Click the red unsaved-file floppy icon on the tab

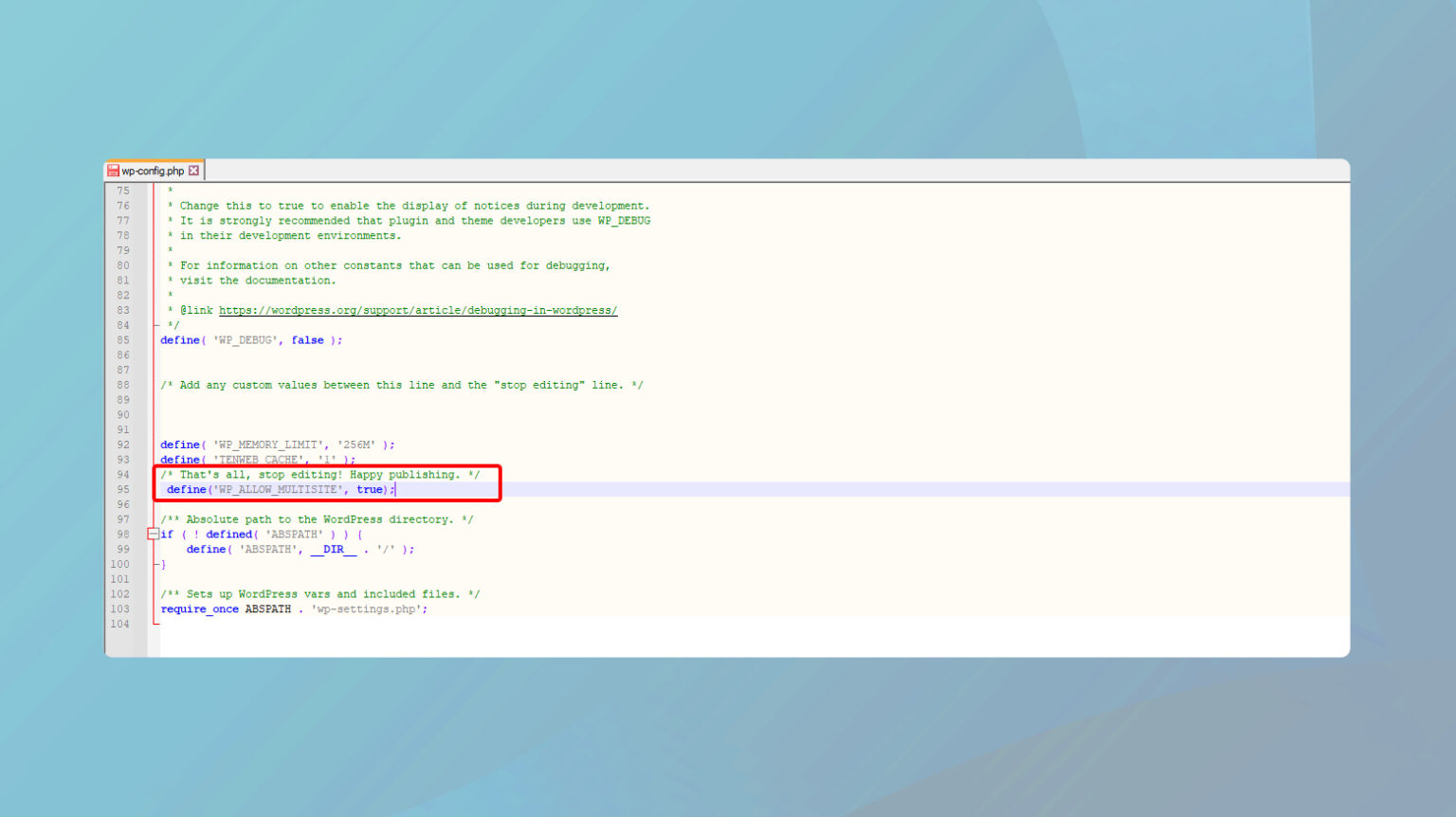[x=116, y=170]
